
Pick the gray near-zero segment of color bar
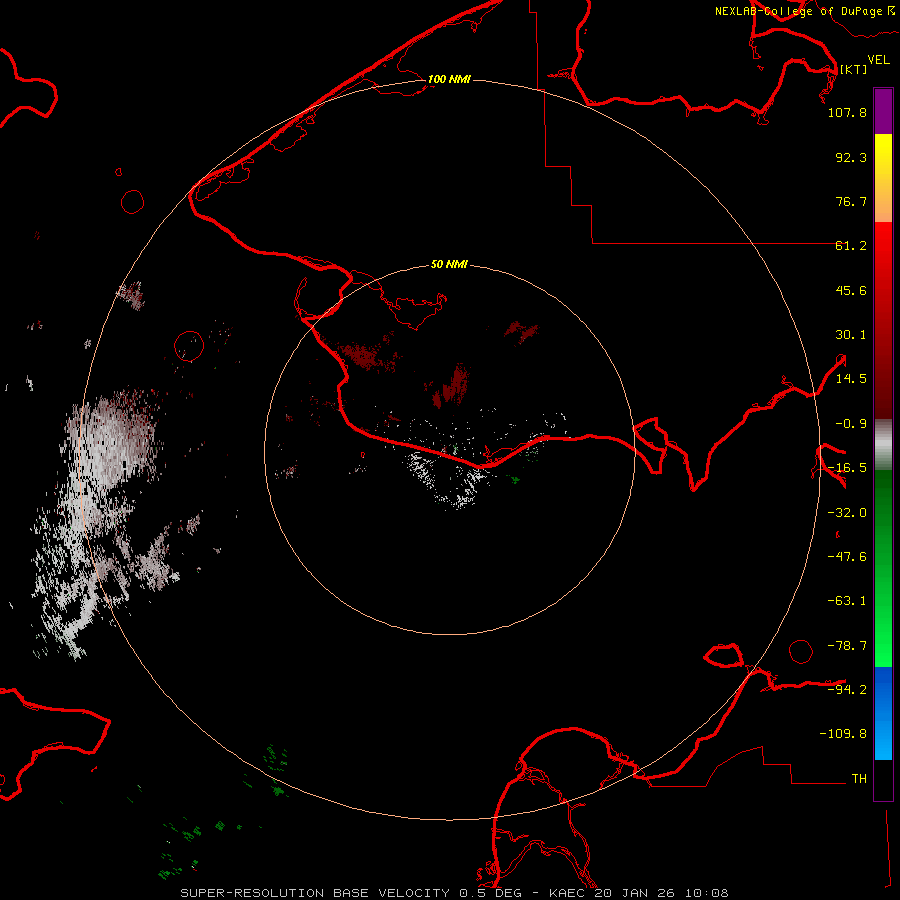(x=883, y=445)
